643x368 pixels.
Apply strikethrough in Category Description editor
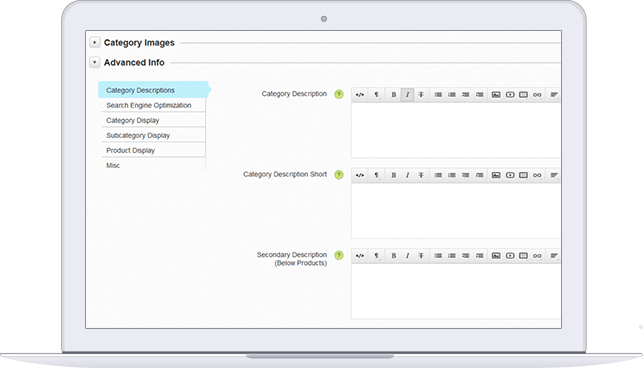pyautogui.click(x=421, y=95)
